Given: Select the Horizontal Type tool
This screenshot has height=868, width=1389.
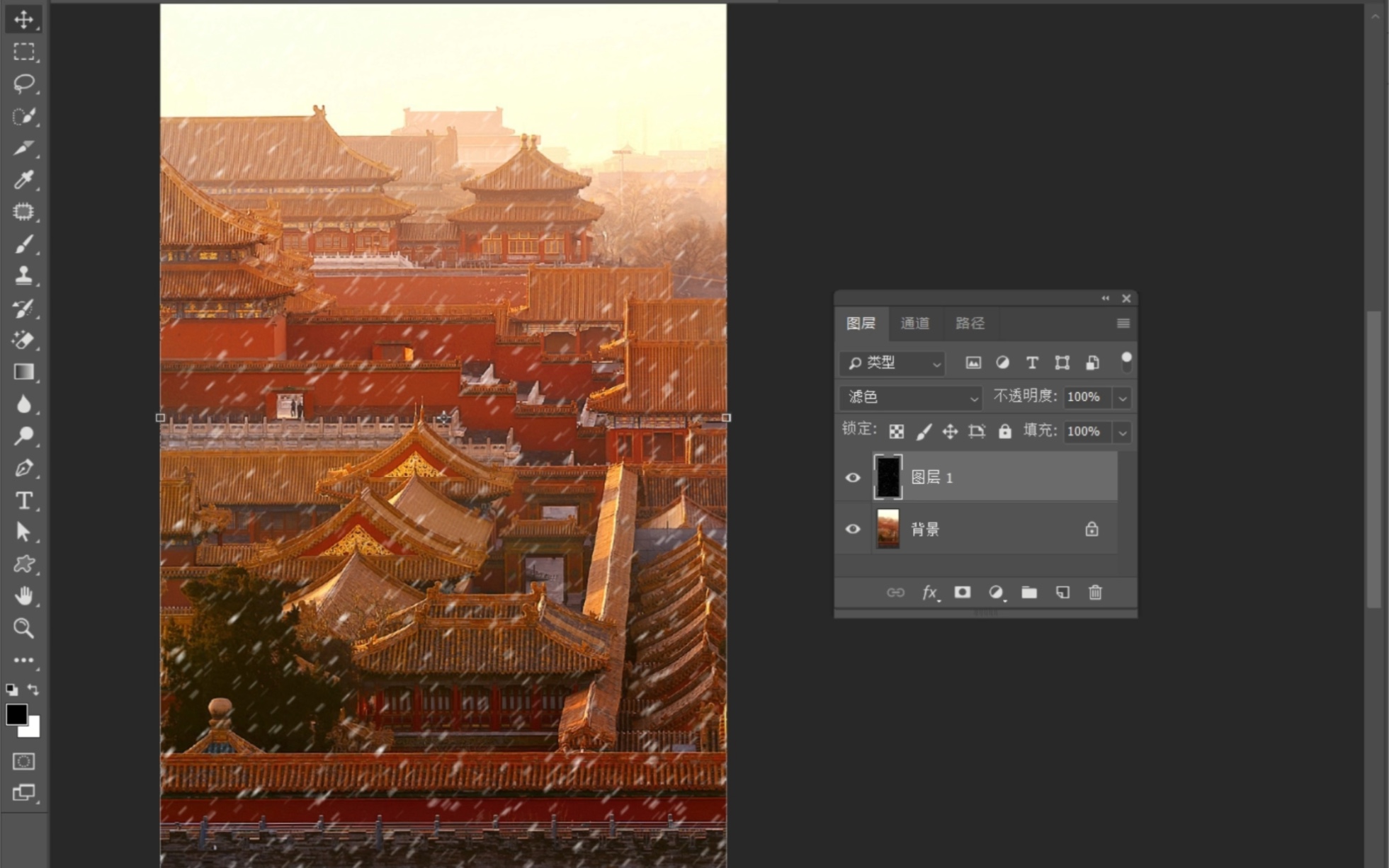Looking at the screenshot, I should [23, 501].
